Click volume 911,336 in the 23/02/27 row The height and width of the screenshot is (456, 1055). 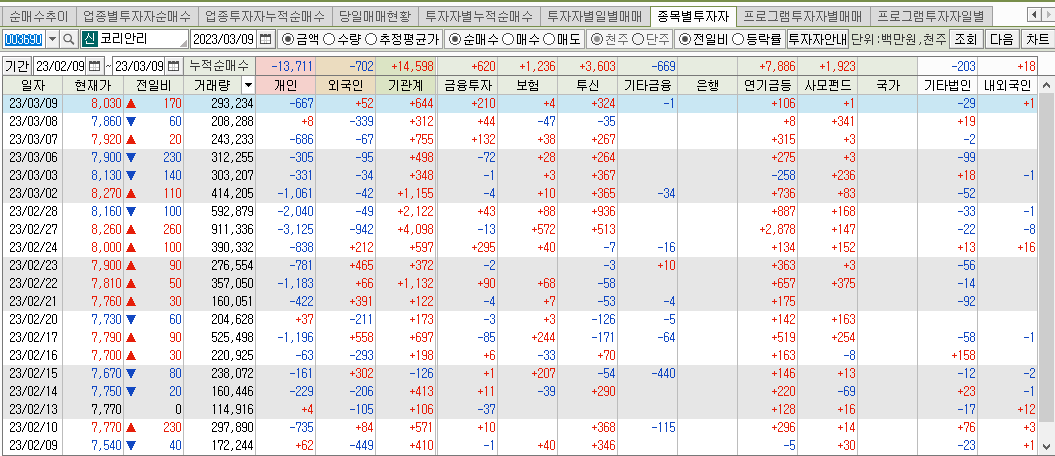point(230,228)
